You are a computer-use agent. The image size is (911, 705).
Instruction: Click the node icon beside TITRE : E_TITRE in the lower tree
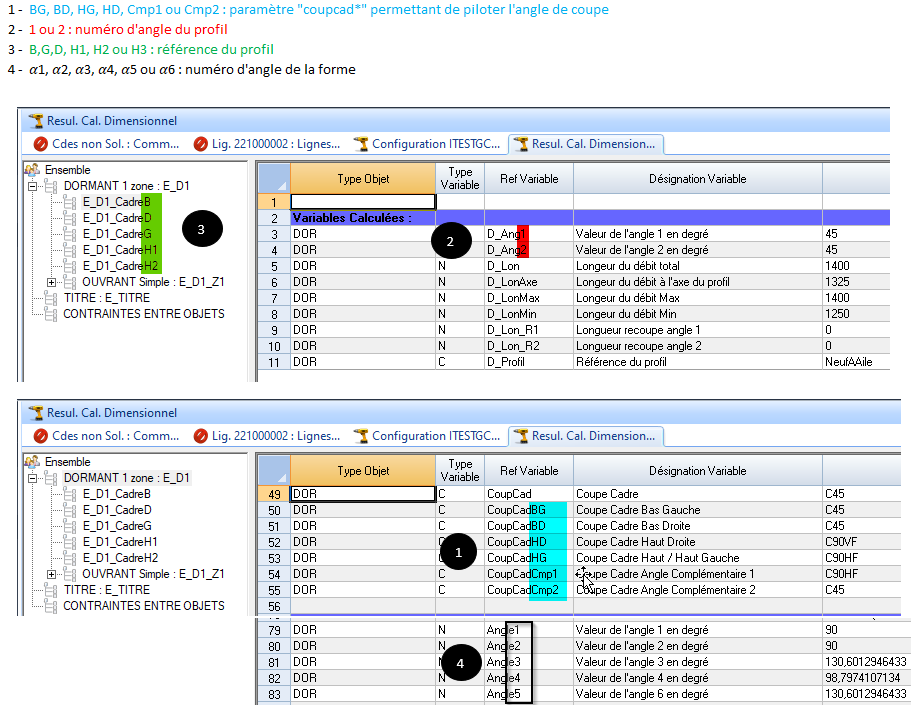pyautogui.click(x=50, y=590)
